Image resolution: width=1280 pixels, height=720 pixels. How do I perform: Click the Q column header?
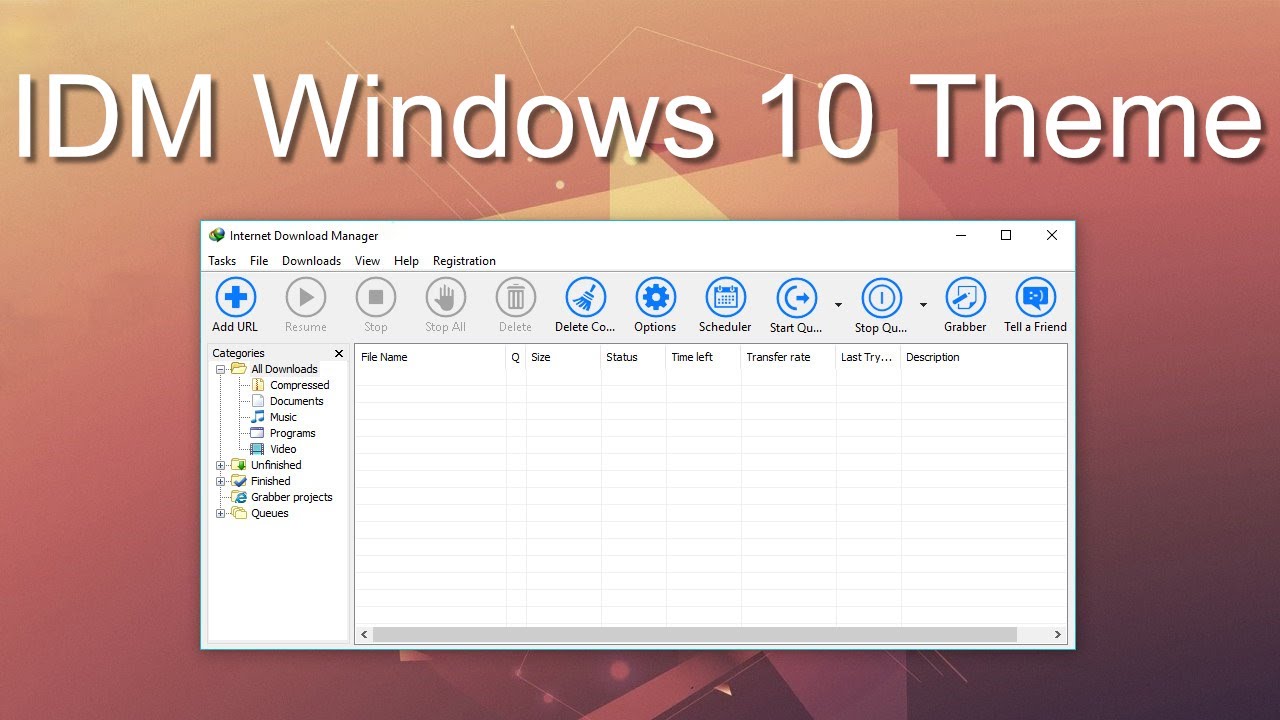(516, 357)
